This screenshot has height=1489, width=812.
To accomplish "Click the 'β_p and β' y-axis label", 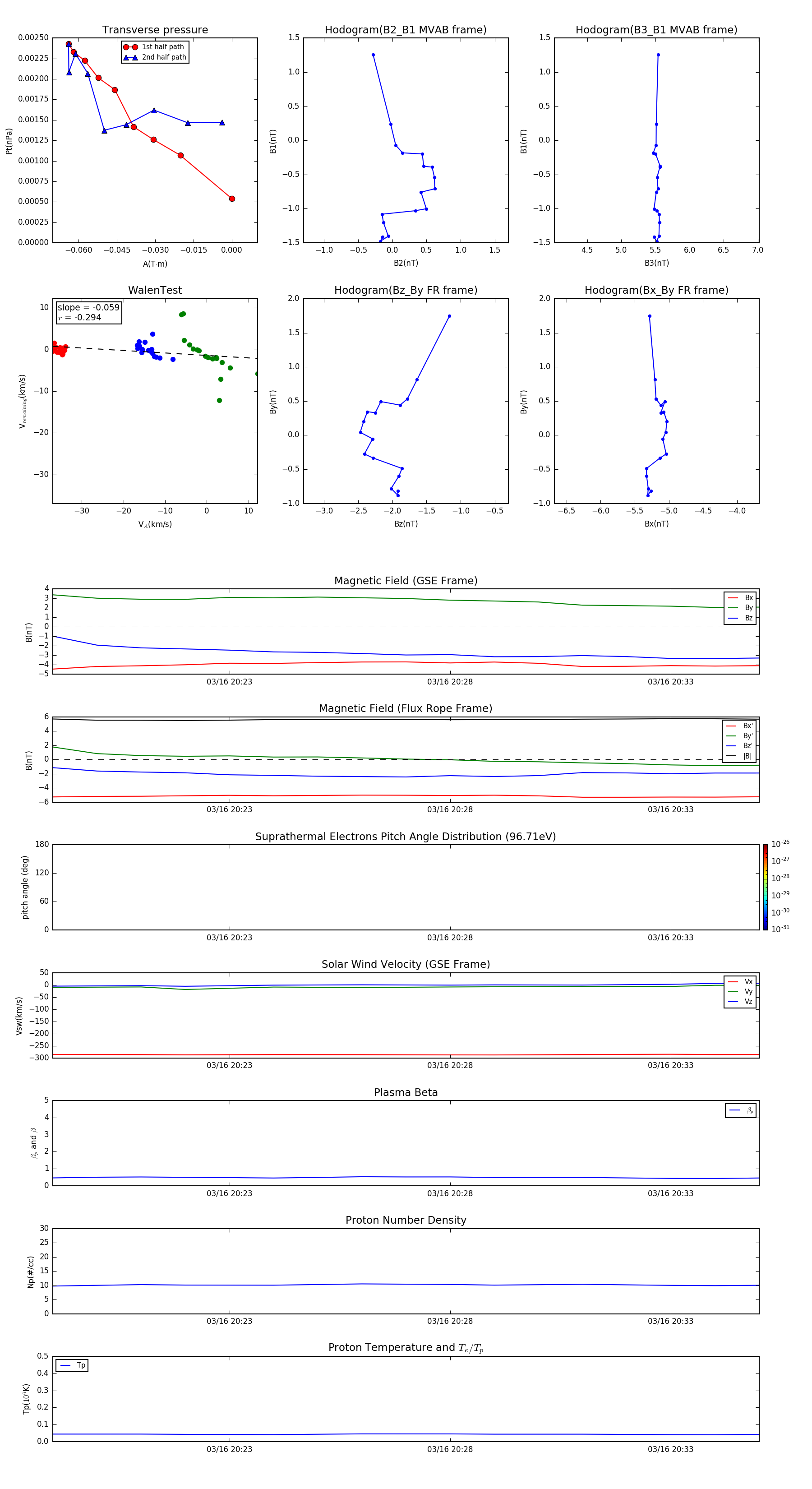I will coord(33,1143).
